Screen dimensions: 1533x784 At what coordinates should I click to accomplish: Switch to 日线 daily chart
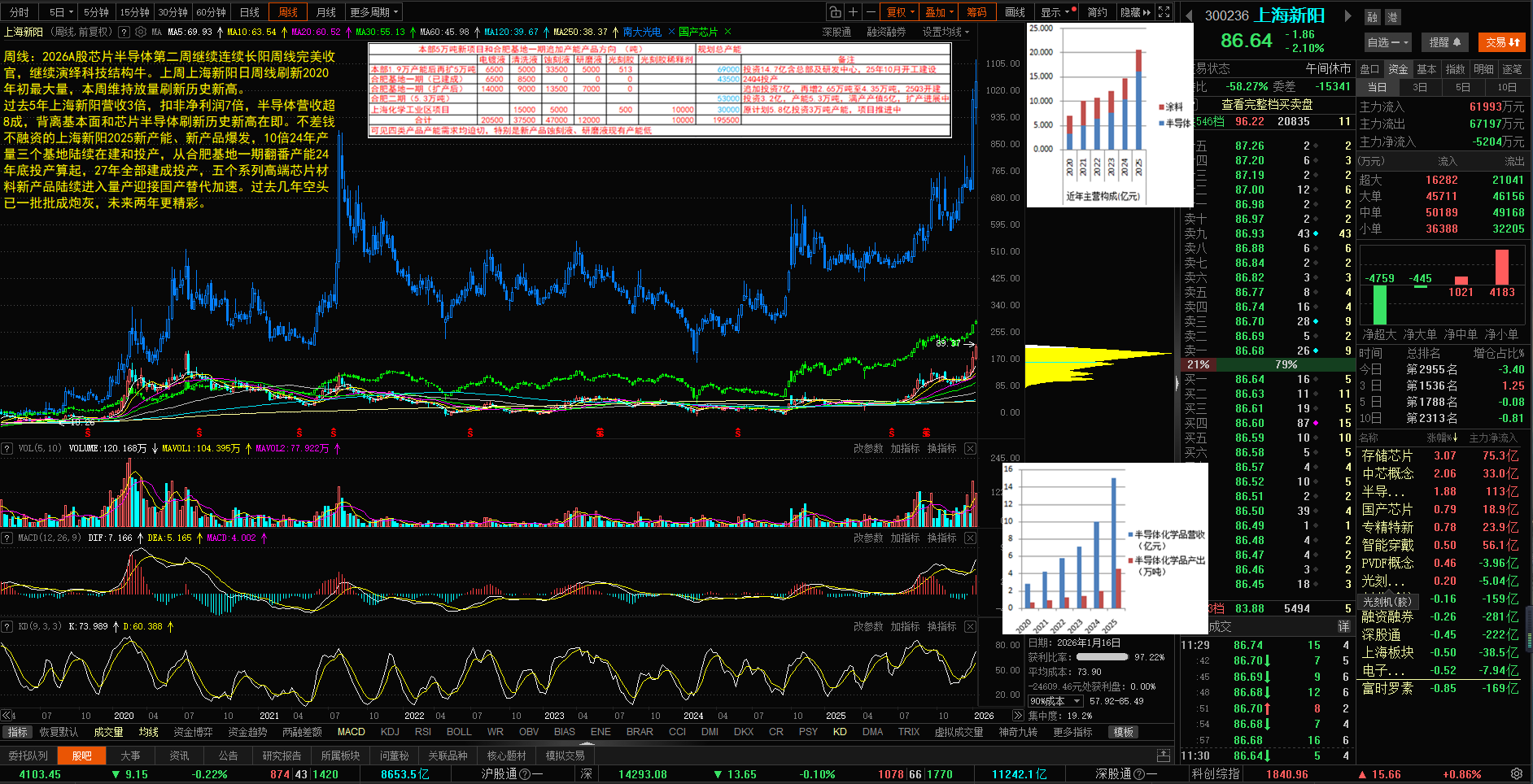click(250, 12)
